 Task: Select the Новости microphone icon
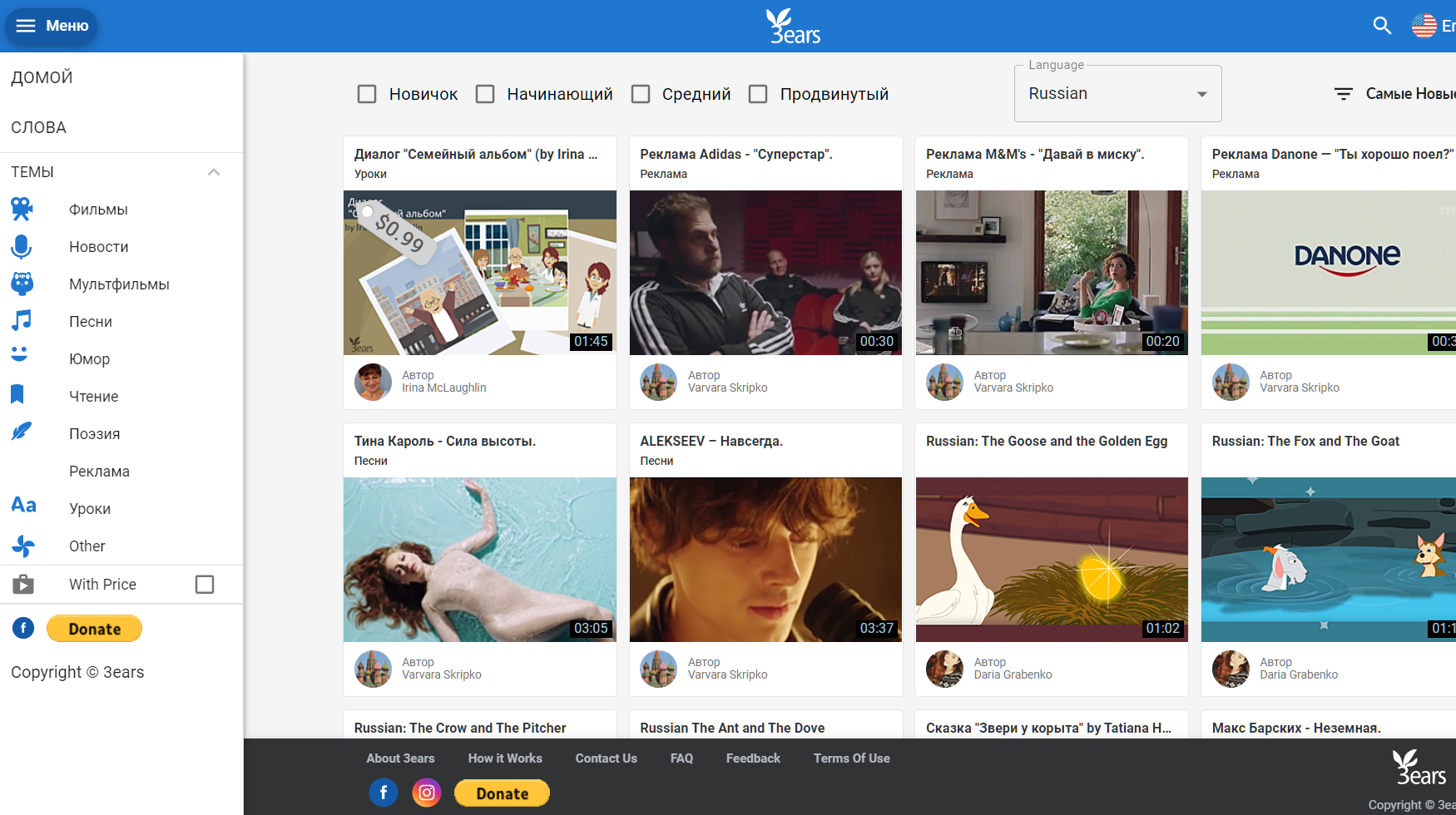pyautogui.click(x=22, y=247)
